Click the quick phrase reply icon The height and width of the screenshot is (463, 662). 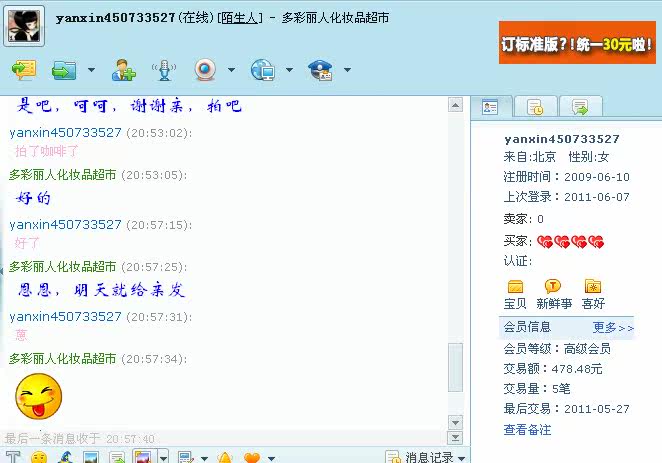pyautogui.click(x=117, y=457)
